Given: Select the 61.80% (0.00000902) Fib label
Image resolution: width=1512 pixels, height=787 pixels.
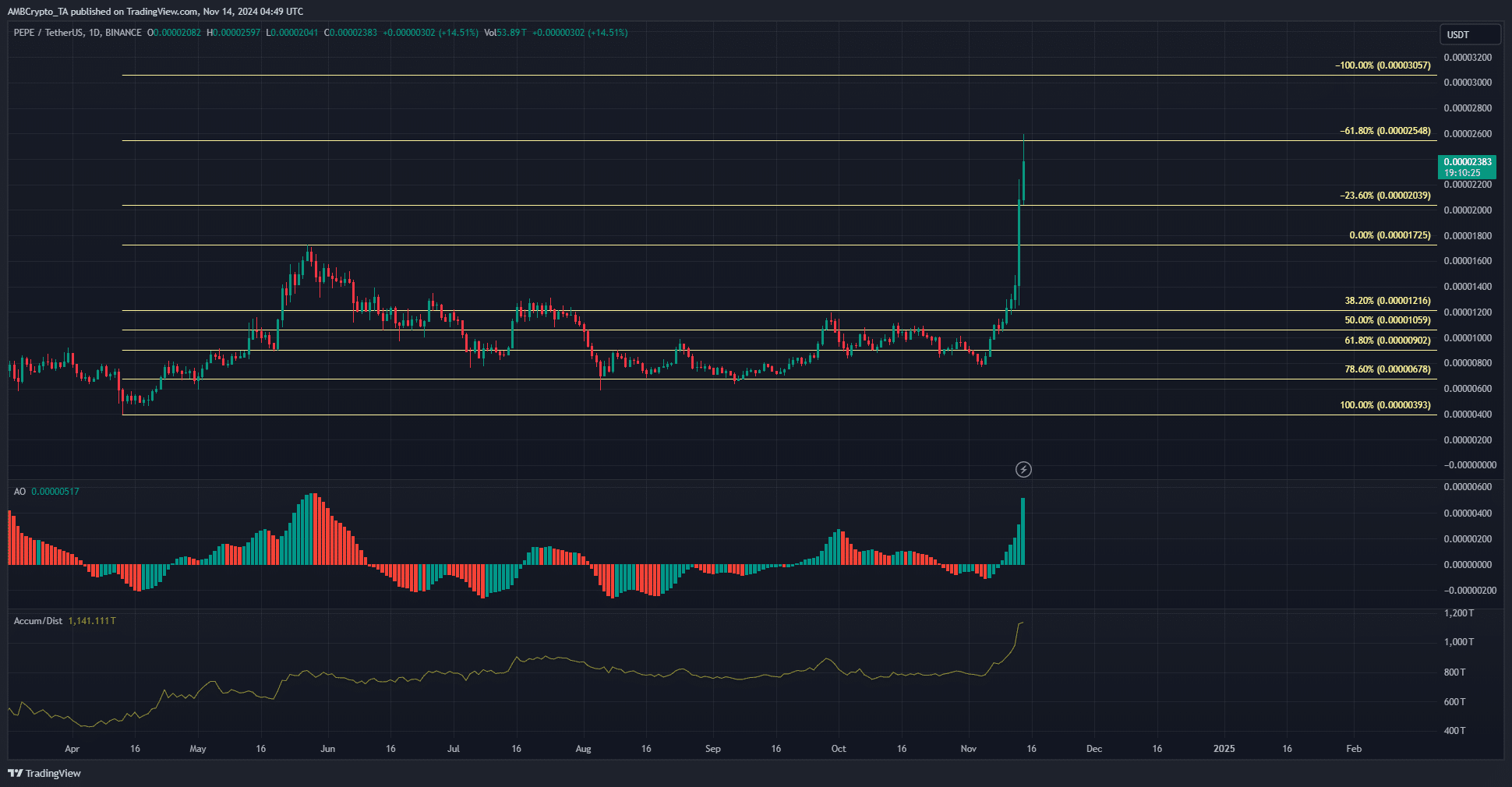Looking at the screenshot, I should click(1387, 341).
